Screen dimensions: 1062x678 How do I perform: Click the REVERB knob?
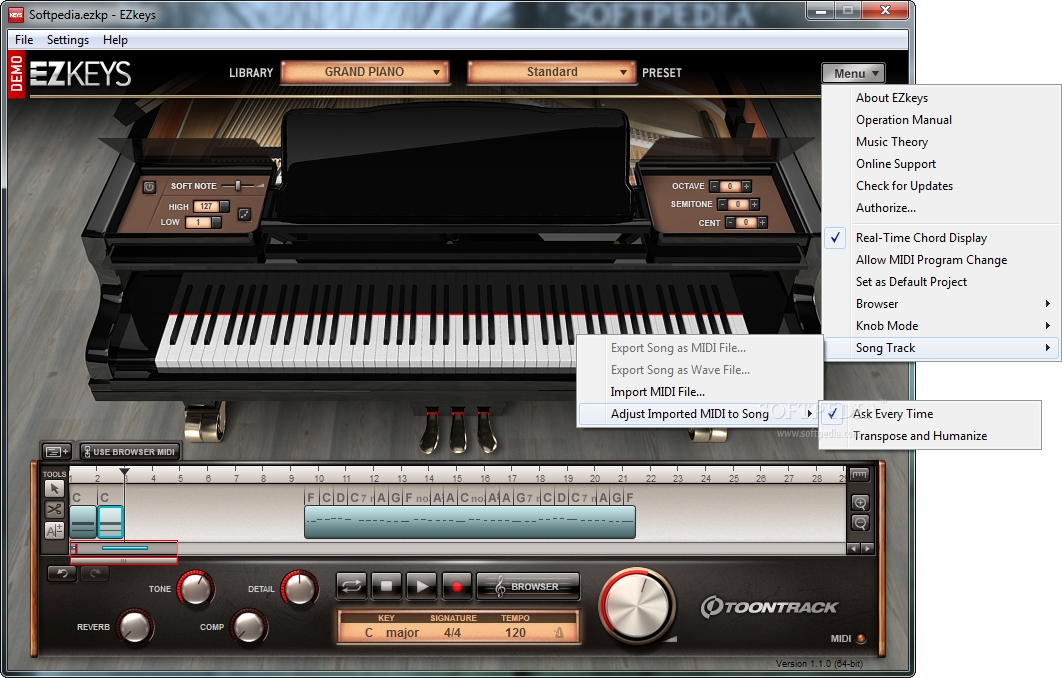(x=135, y=627)
